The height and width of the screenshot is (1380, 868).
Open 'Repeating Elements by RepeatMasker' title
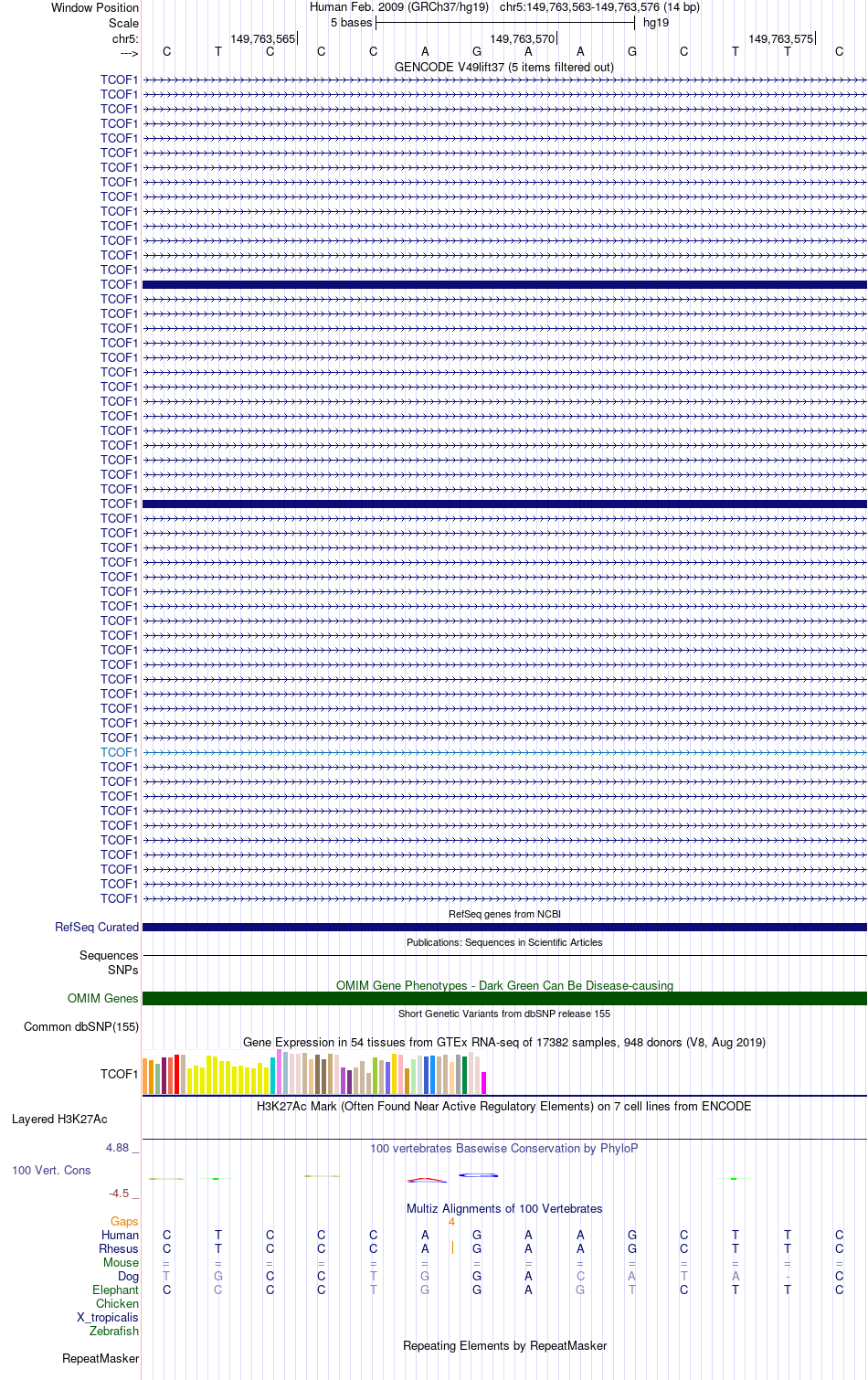point(504,1345)
